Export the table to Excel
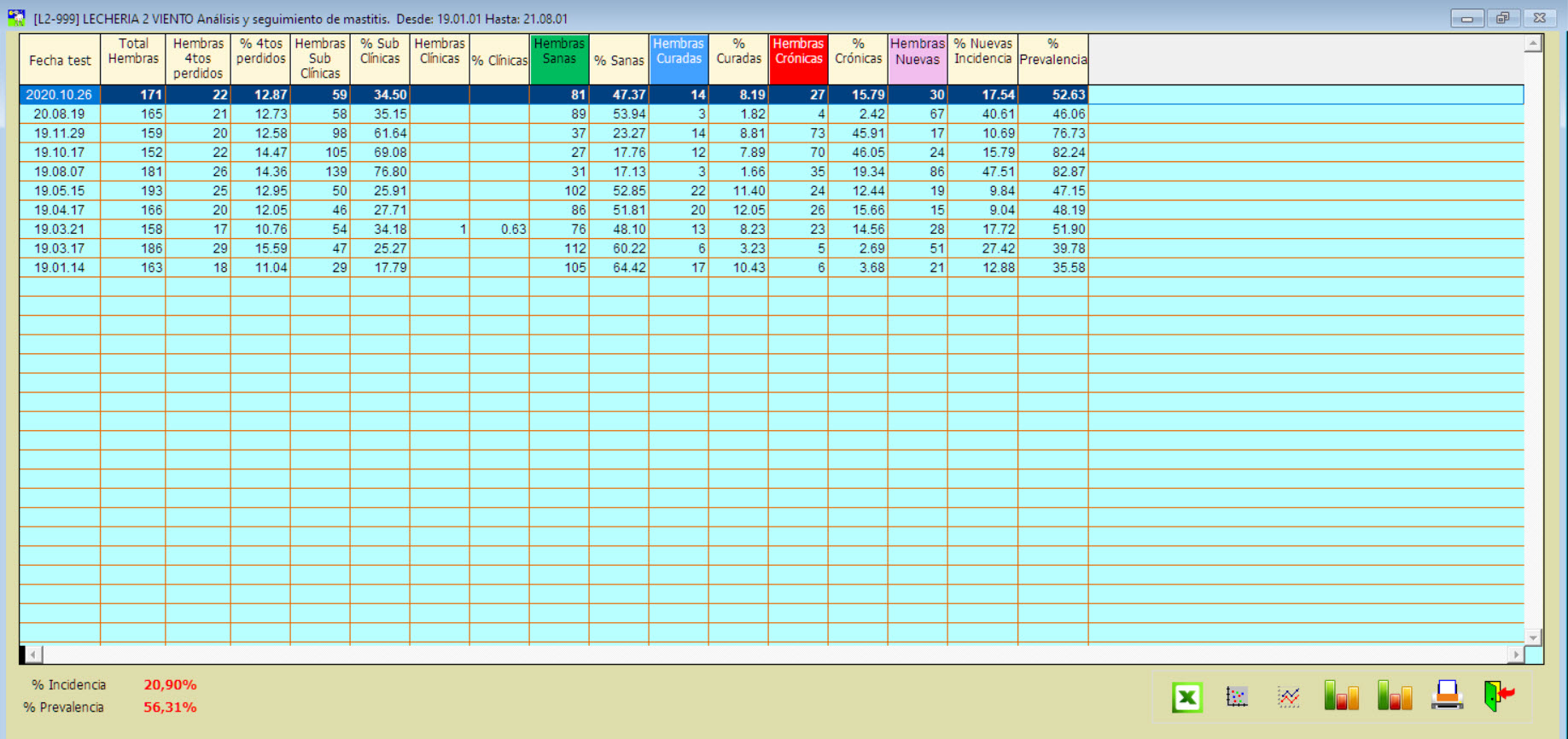 click(x=1186, y=697)
